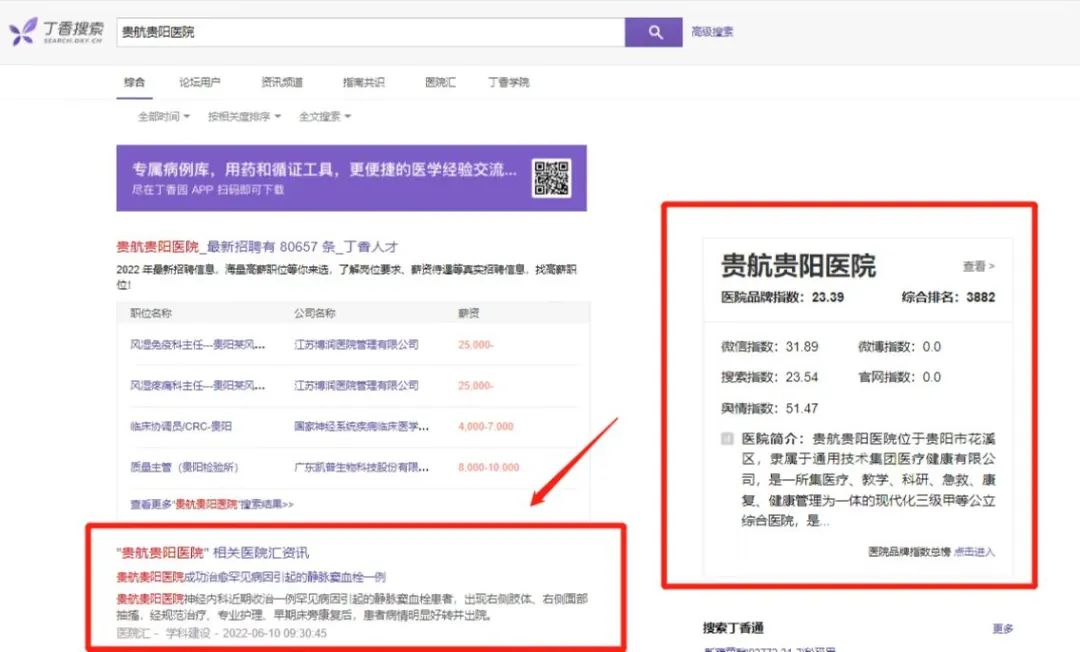
Task: Click 更多 beside 搜索丁香通
Action: (x=1003, y=629)
